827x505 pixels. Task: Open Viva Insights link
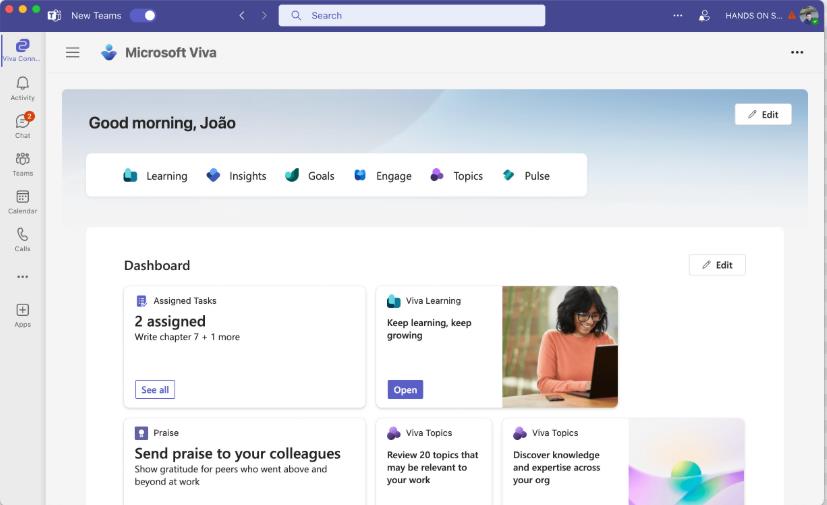[x=236, y=176]
